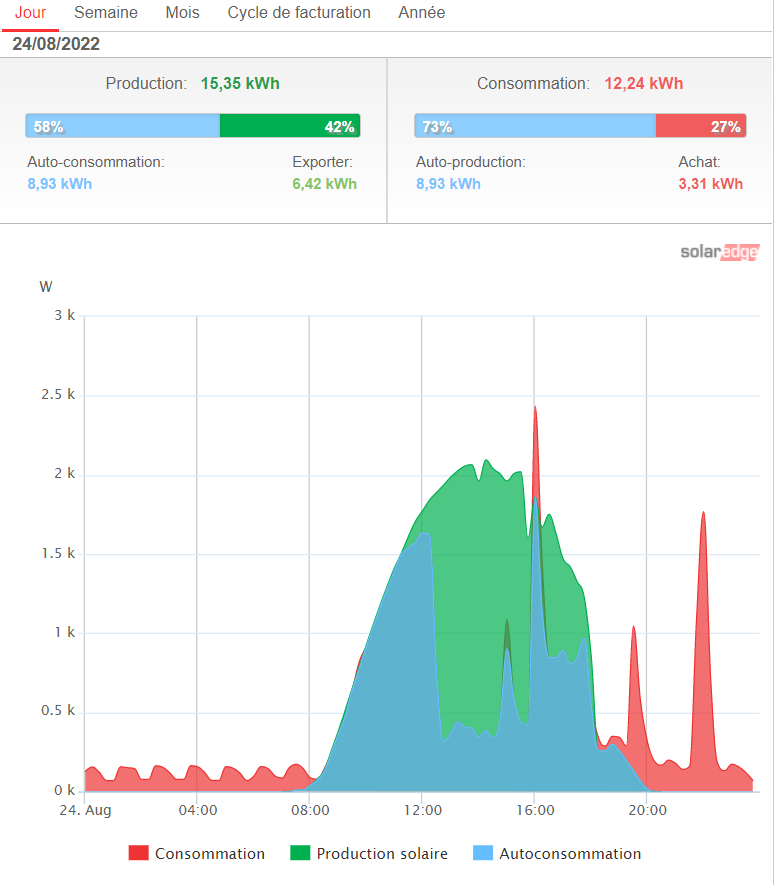Click the green Production solaire legend swatch

[300, 853]
